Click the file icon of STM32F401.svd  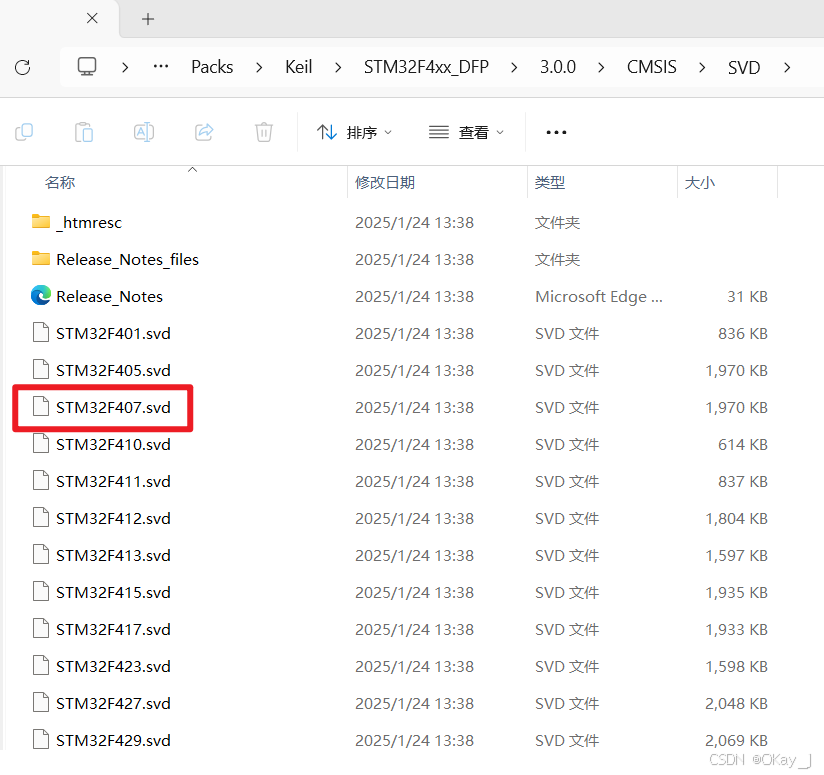[41, 333]
